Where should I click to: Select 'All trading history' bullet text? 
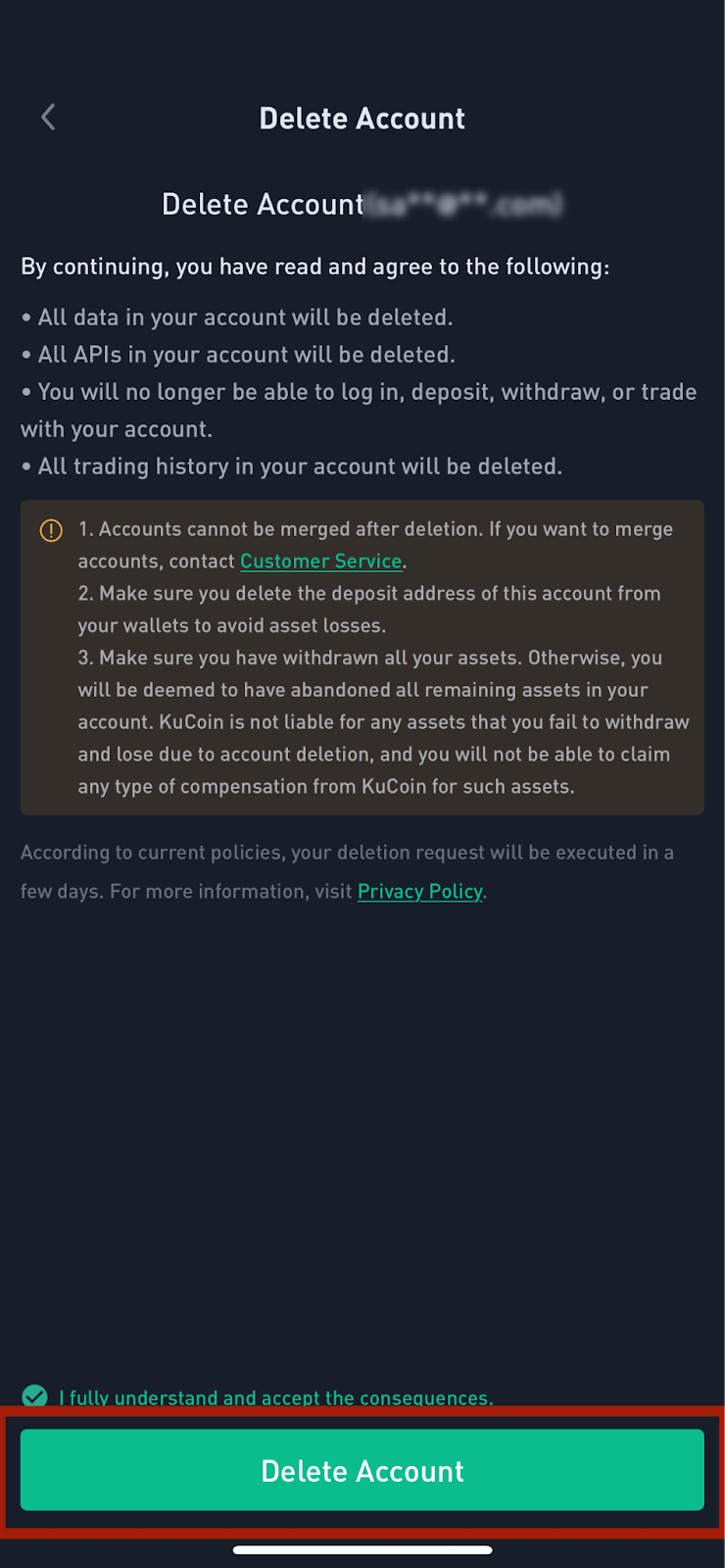pyautogui.click(x=292, y=466)
